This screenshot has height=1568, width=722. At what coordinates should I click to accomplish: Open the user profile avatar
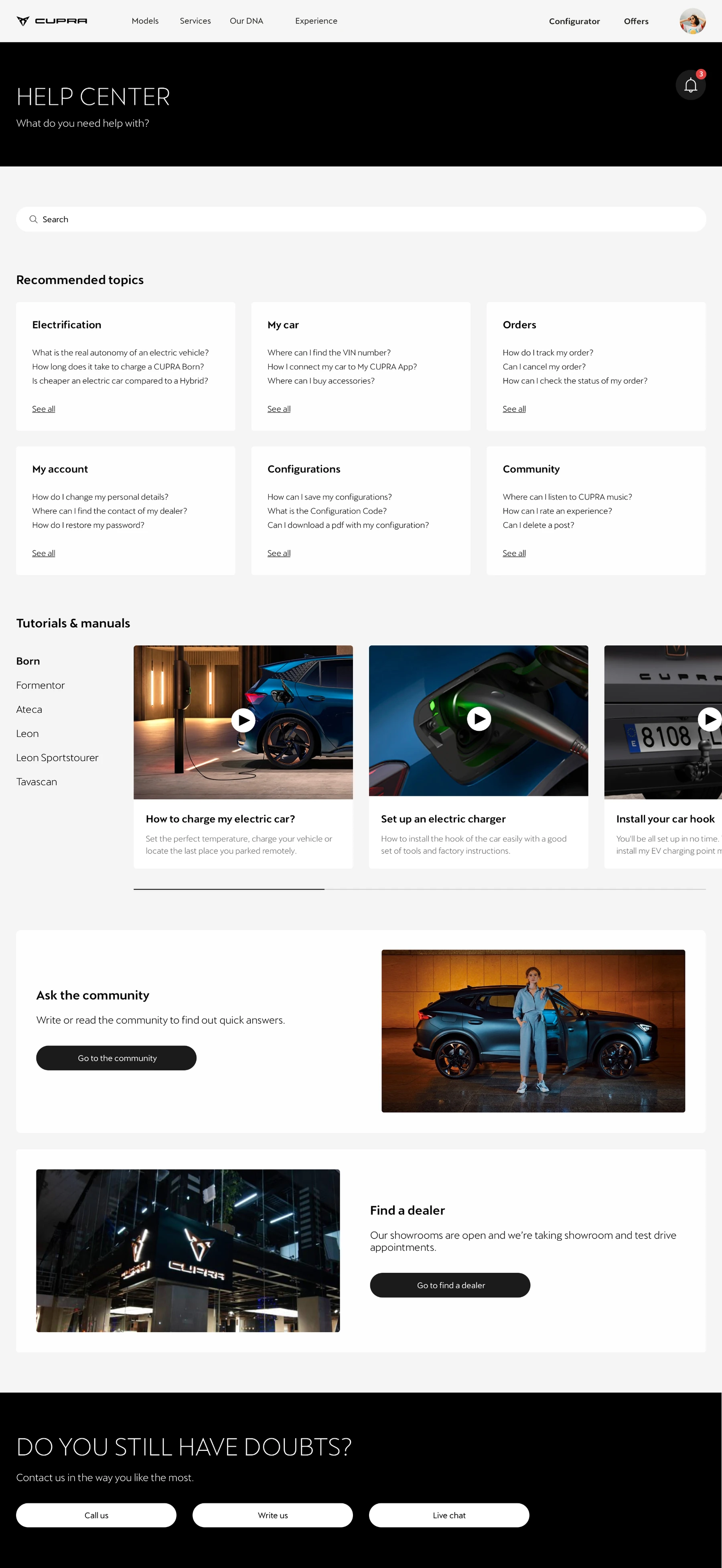tap(692, 21)
